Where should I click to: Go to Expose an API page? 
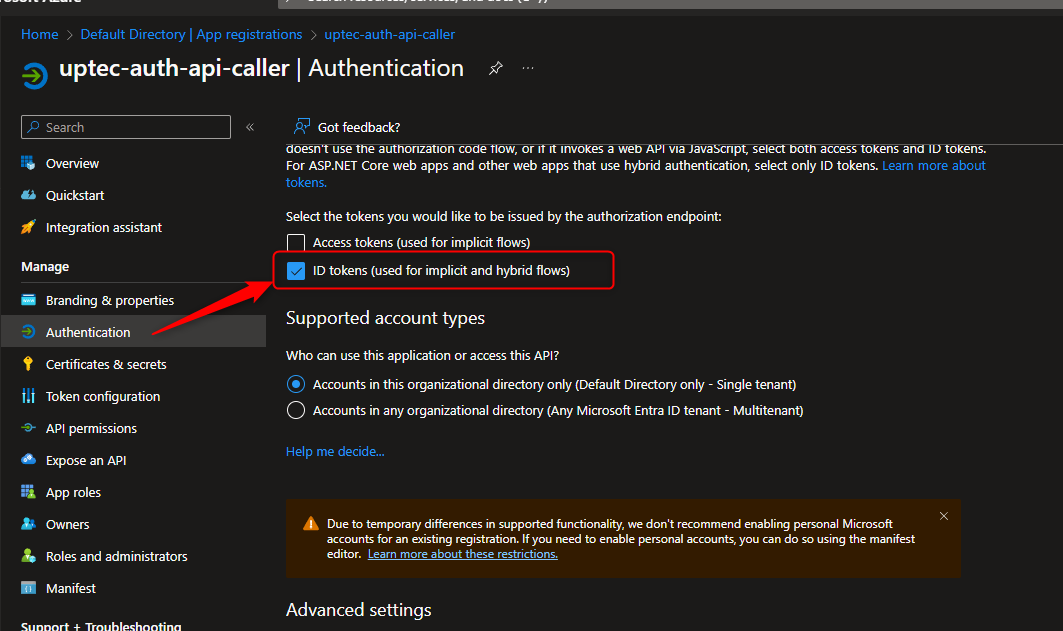(x=86, y=460)
